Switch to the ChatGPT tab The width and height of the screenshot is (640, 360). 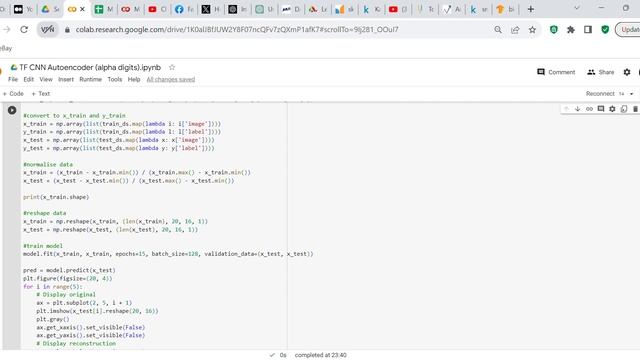pyautogui.click(x=238, y=9)
